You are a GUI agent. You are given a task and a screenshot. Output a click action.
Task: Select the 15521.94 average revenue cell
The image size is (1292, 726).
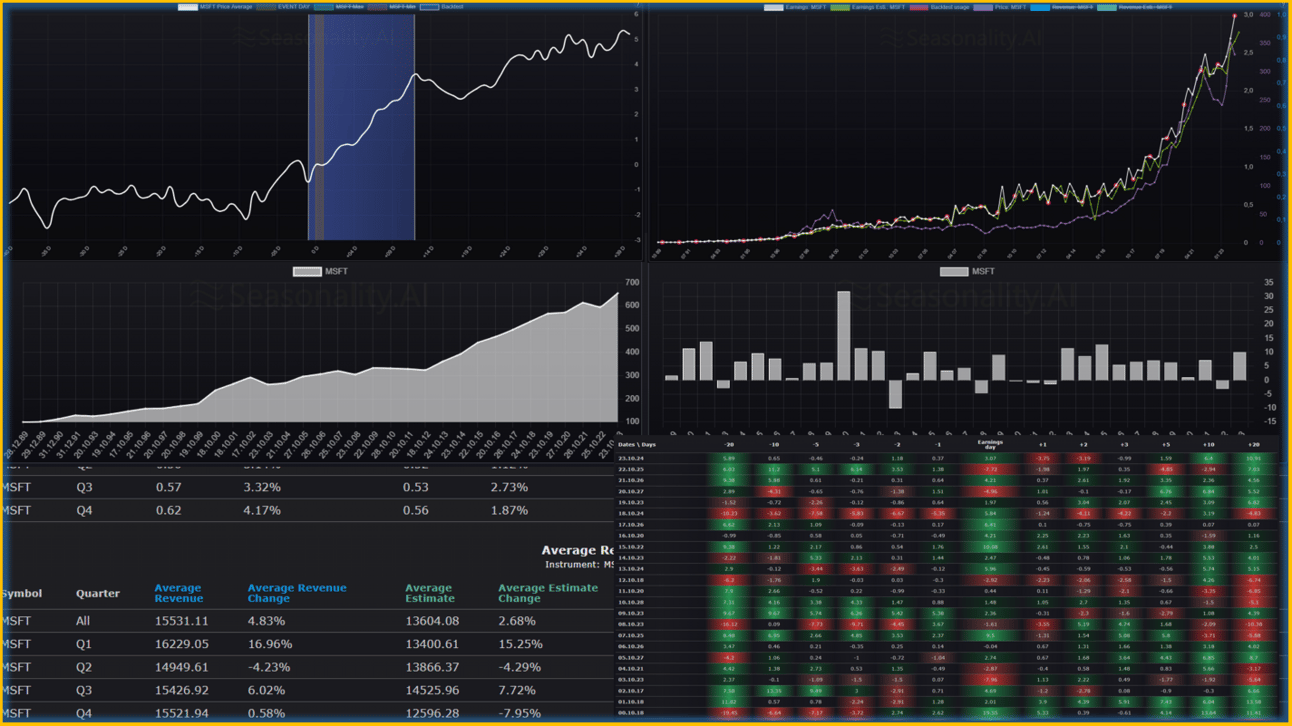182,713
